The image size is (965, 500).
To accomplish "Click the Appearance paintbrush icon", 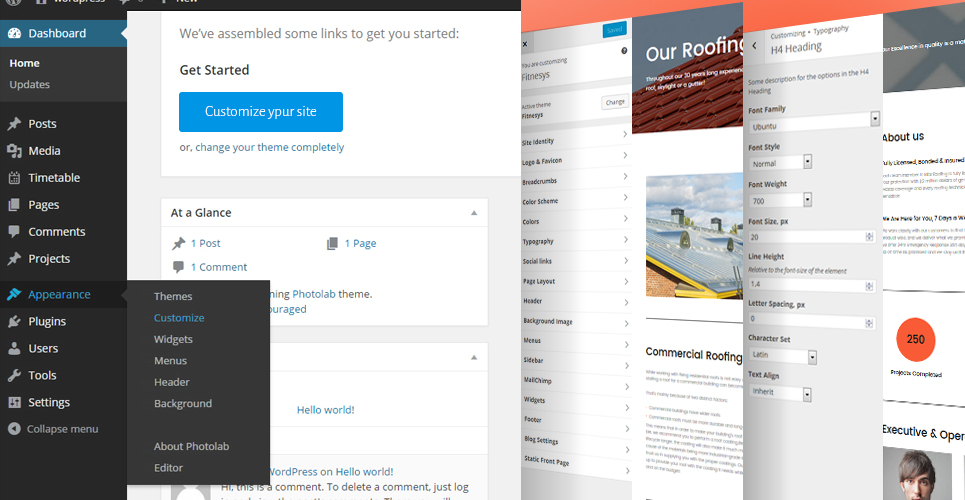I will (x=14, y=294).
